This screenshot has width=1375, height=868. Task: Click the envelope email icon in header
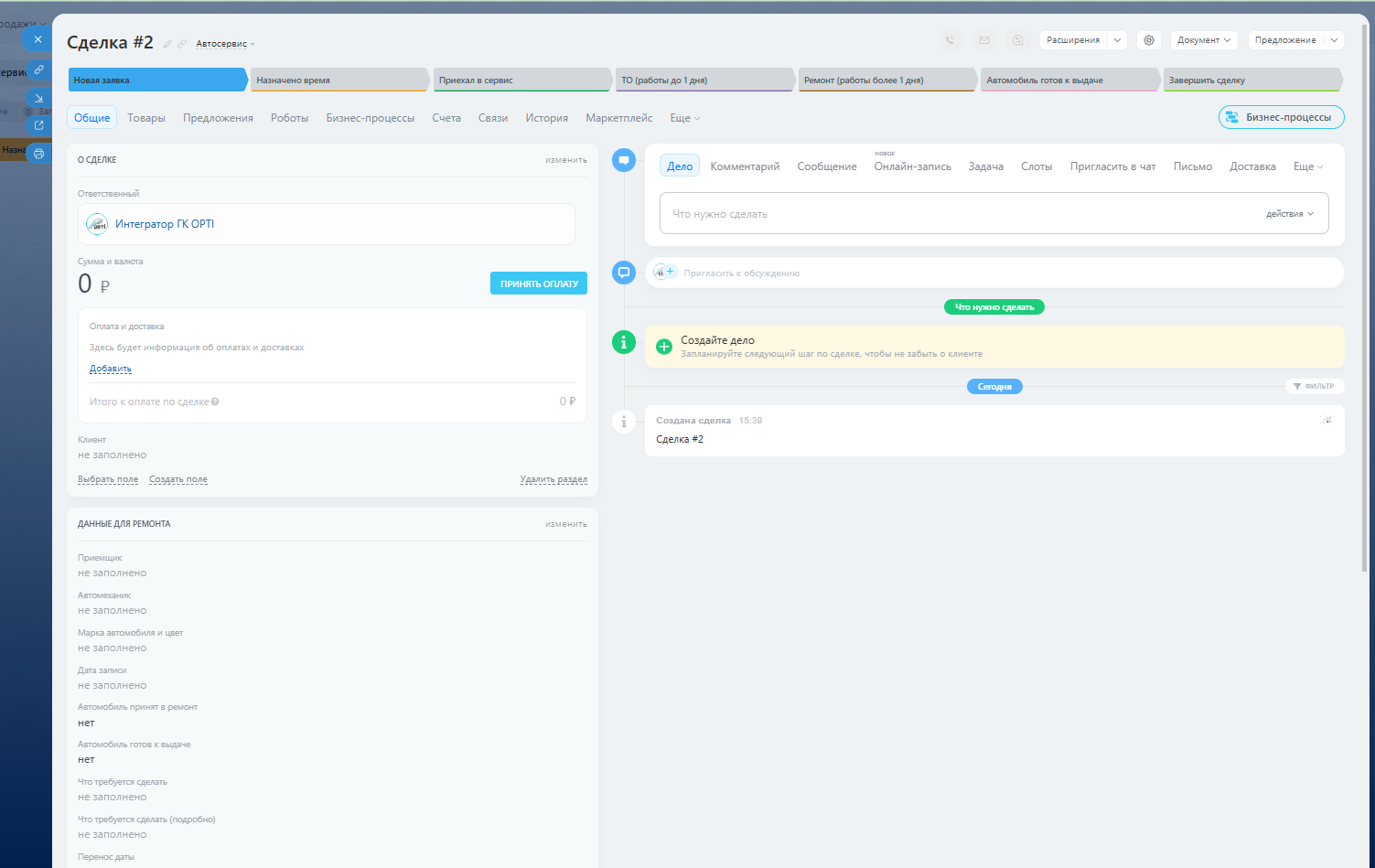984,40
